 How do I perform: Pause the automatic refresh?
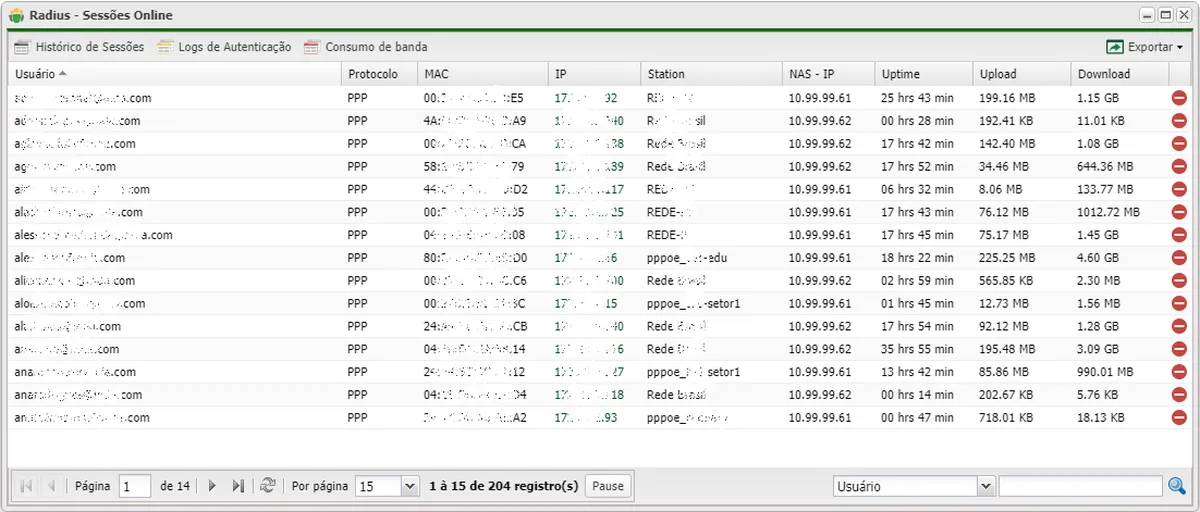tap(608, 486)
